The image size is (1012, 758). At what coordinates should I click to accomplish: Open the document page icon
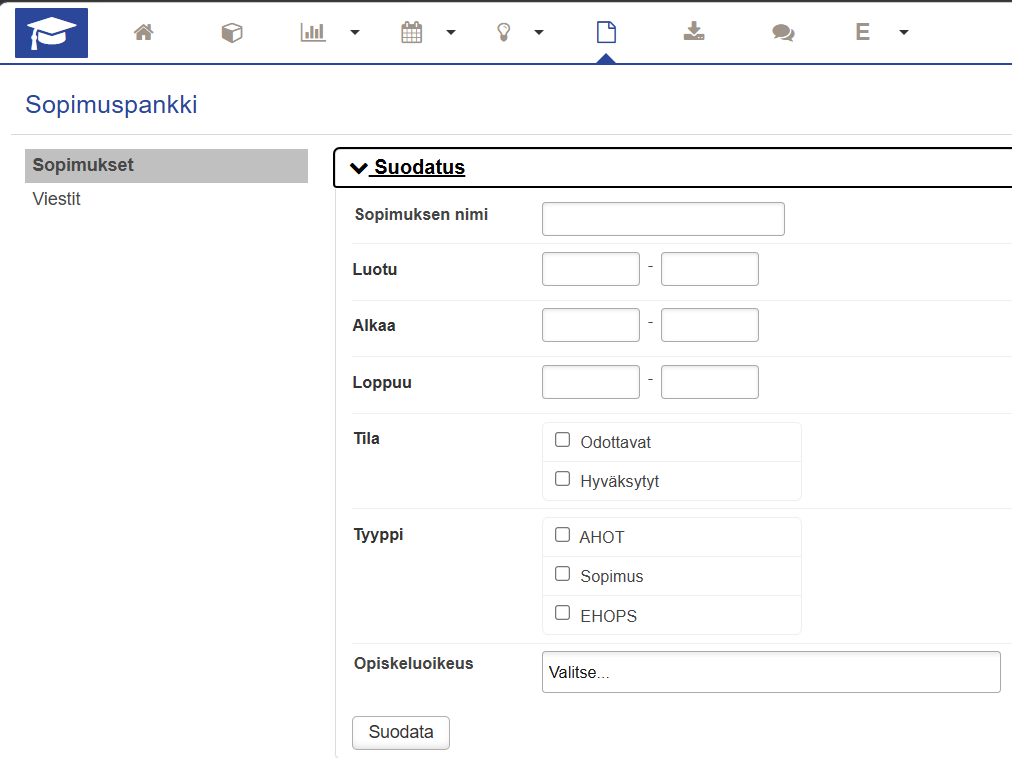tap(606, 32)
